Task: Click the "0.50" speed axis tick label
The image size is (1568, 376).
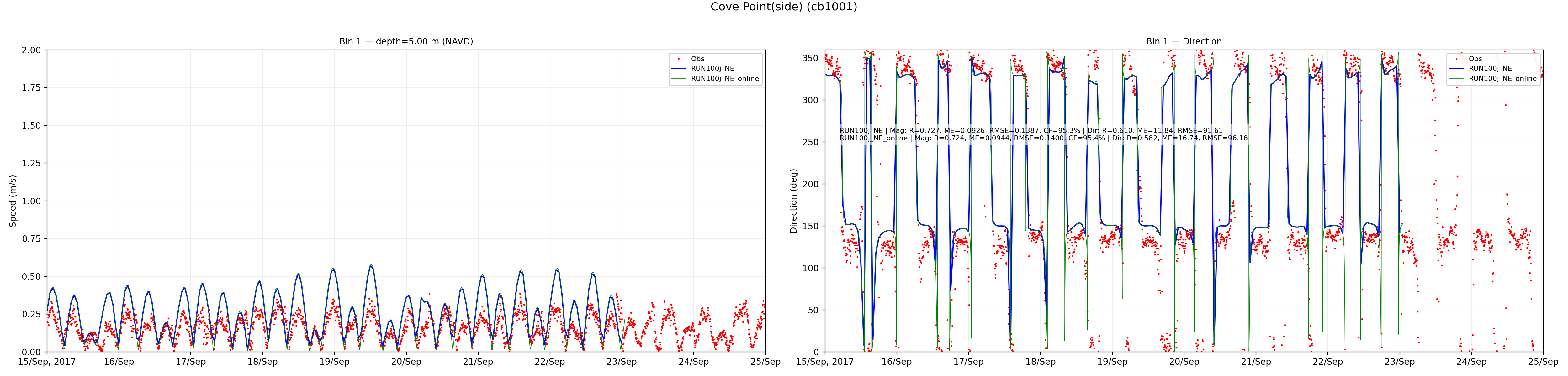Action: click(x=32, y=276)
